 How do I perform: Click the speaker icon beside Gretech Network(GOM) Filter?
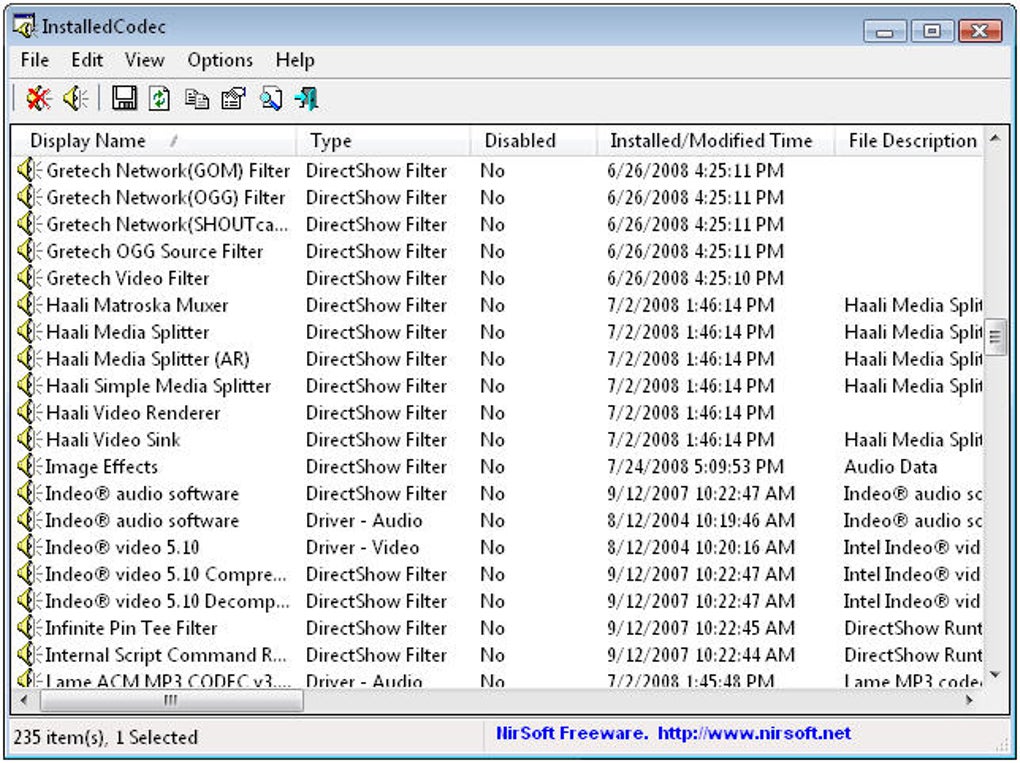(29, 170)
